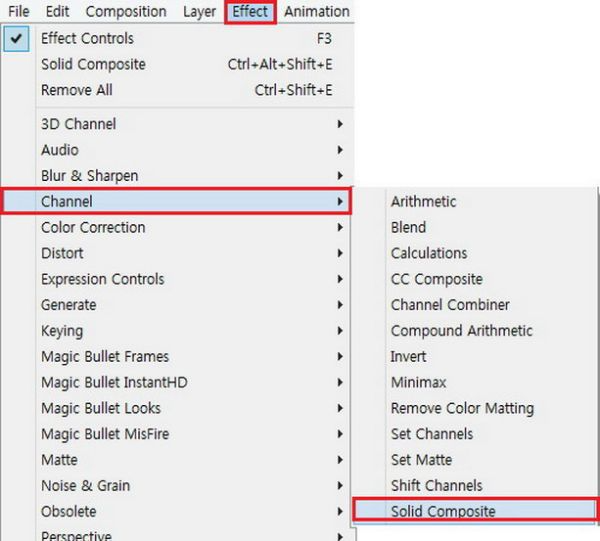The width and height of the screenshot is (600, 541).
Task: Select Solid Composite in Channel submenu
Action: click(x=443, y=511)
